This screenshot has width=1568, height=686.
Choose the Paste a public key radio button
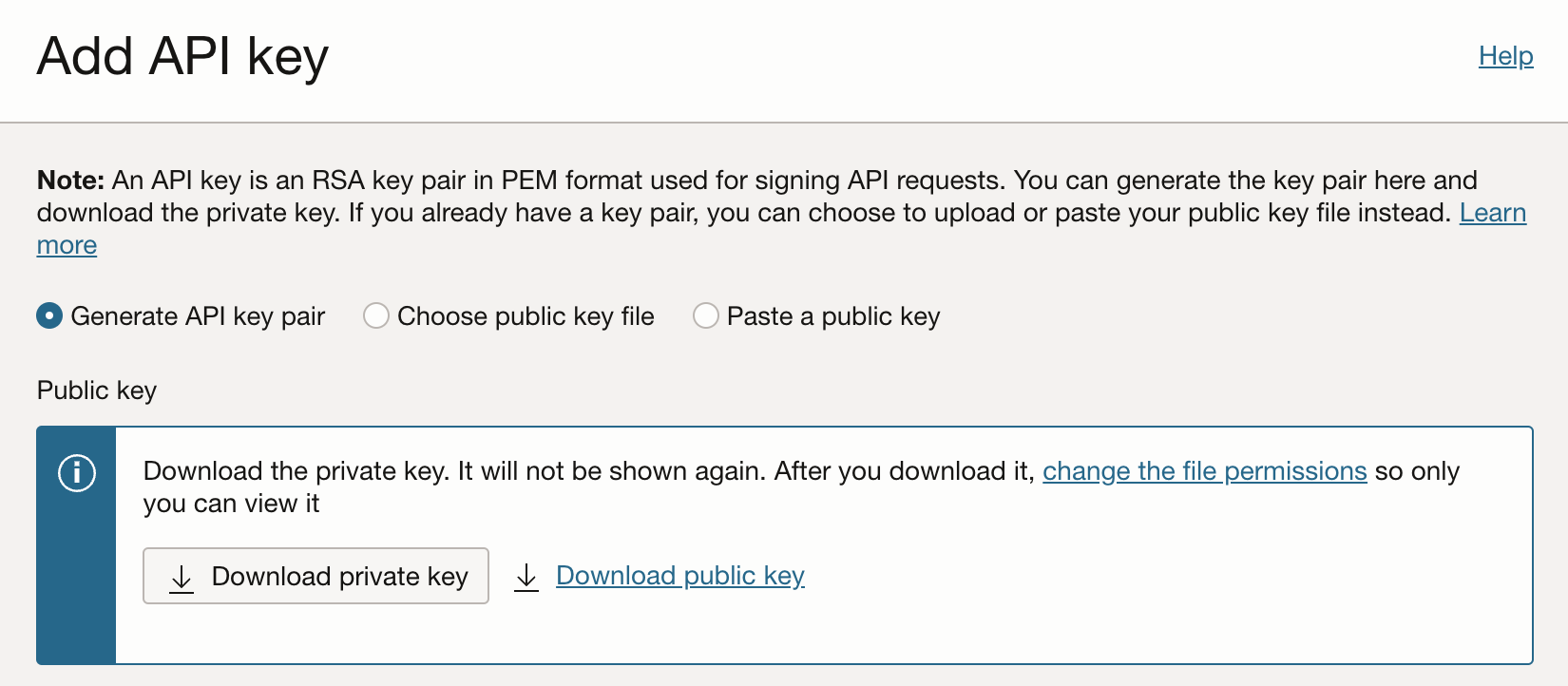click(706, 315)
